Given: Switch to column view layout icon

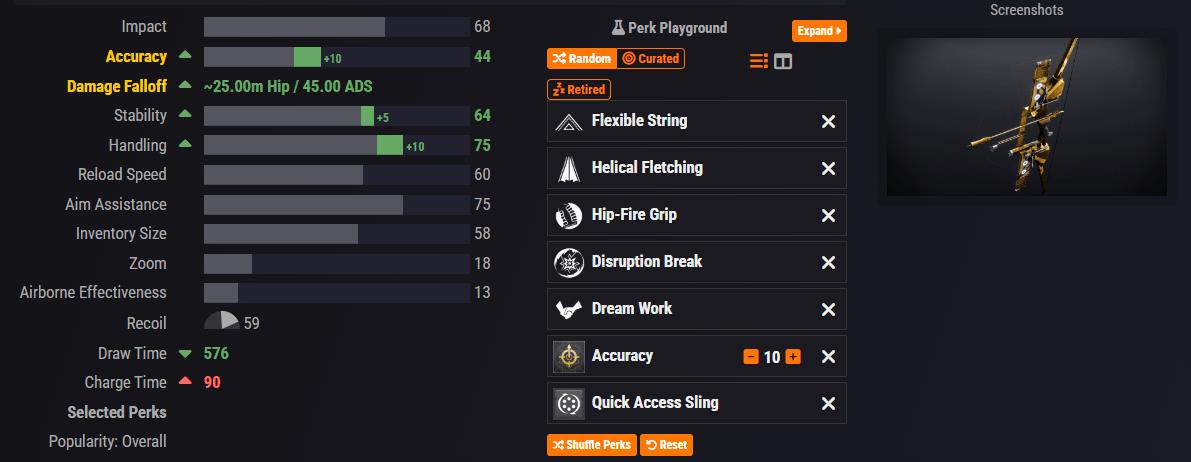Looking at the screenshot, I should coord(783,61).
